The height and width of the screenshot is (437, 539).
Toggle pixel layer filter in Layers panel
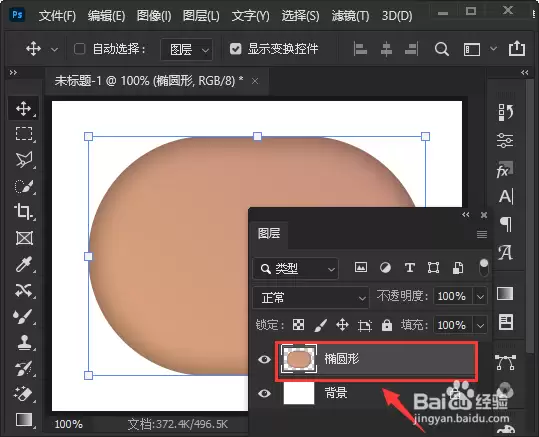pos(361,267)
